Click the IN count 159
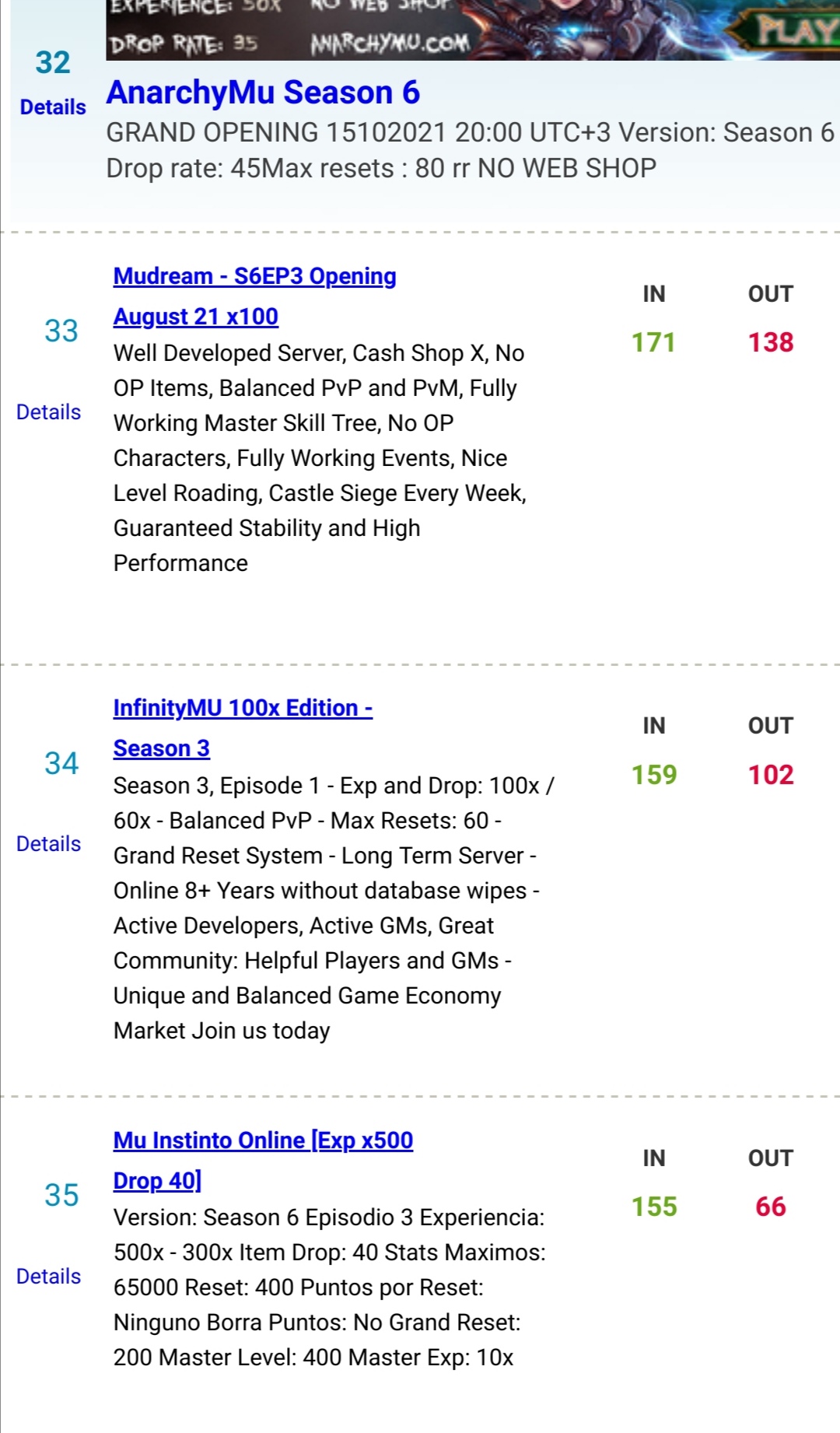 pos(654,775)
